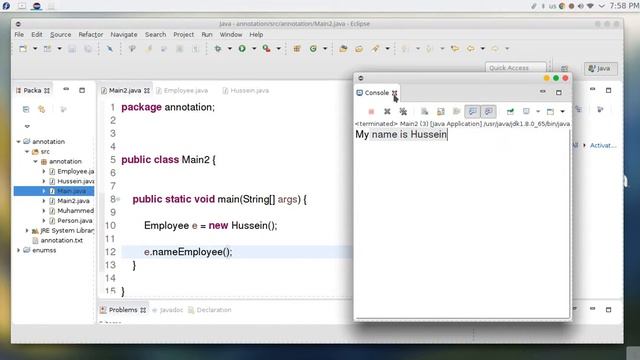The width and height of the screenshot is (640, 360).
Task: Toggle Scroll Lock in Console toolbar
Action: 440,111
